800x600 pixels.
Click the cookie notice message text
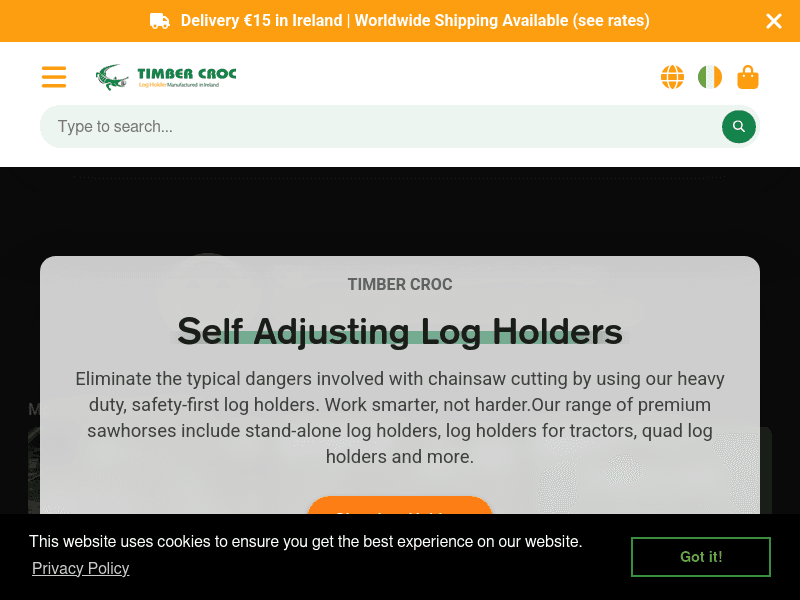pyautogui.click(x=306, y=541)
